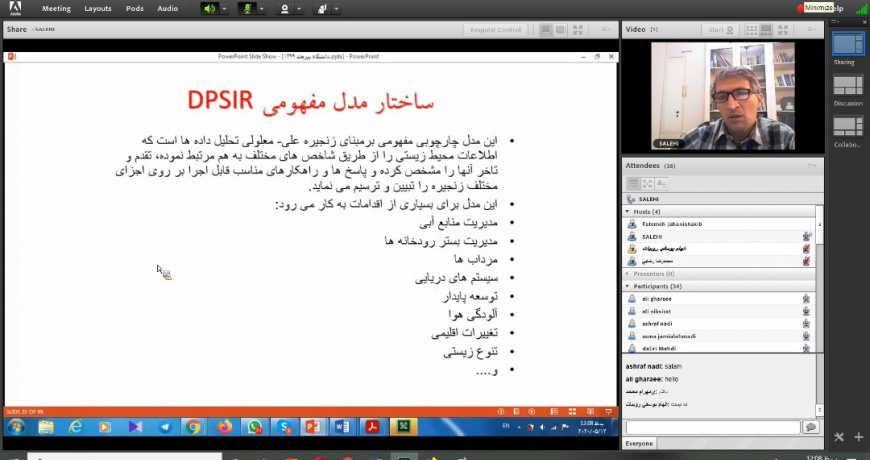Click the raise hand status icon
Screen dimensions: 870x460
point(322,9)
